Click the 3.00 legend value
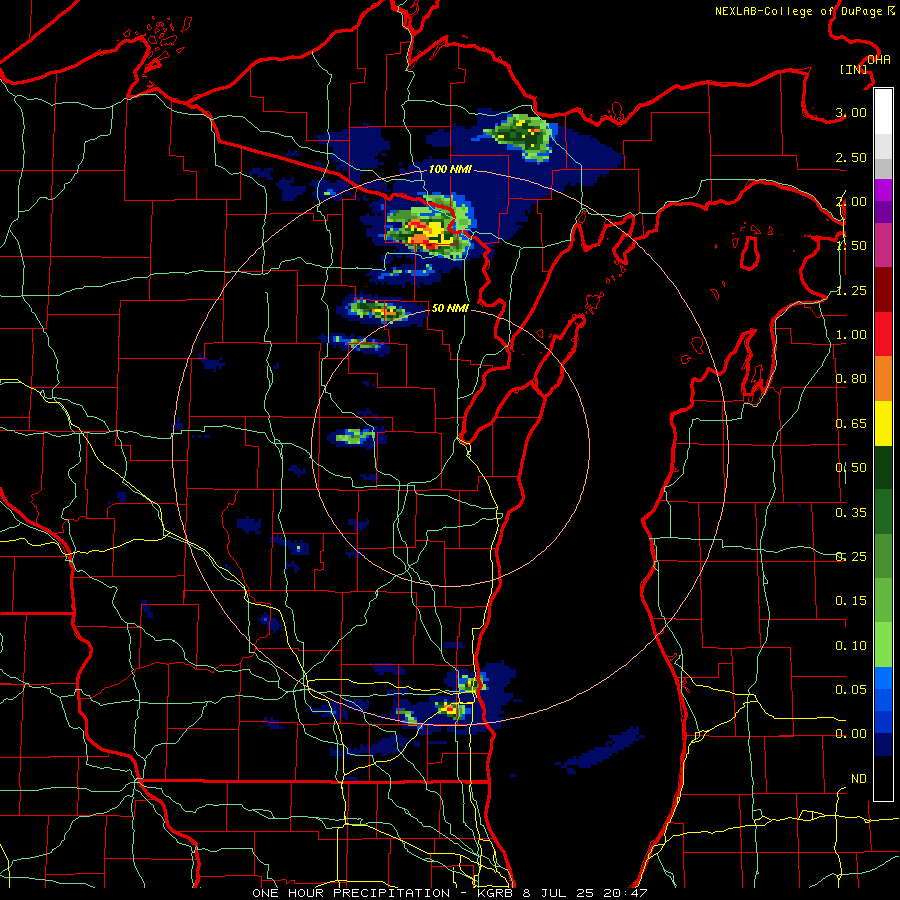This screenshot has width=900, height=900. 851,112
